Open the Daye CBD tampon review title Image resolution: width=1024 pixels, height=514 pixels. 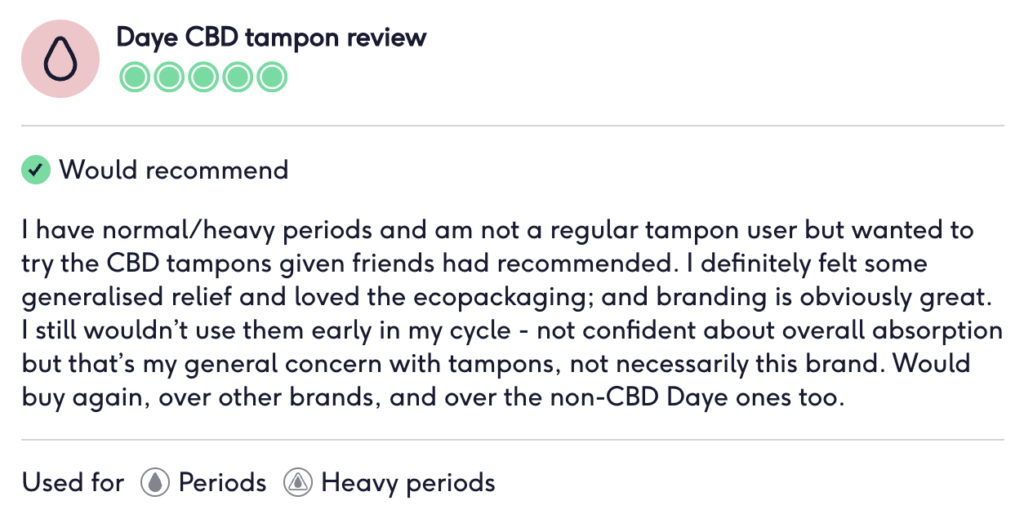pyautogui.click(x=271, y=38)
